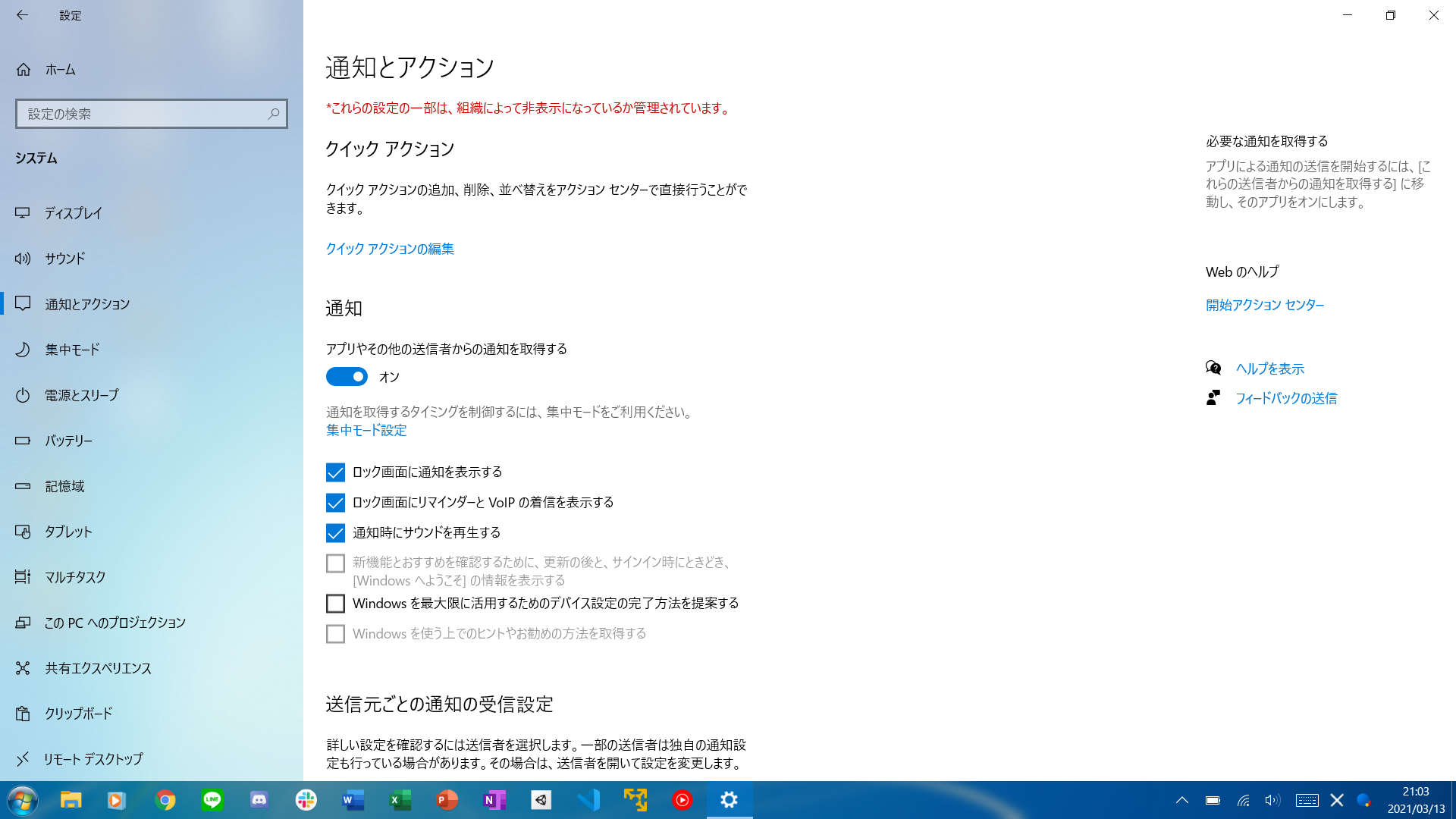
Task: Open File Explorer from taskbar
Action: point(71,800)
